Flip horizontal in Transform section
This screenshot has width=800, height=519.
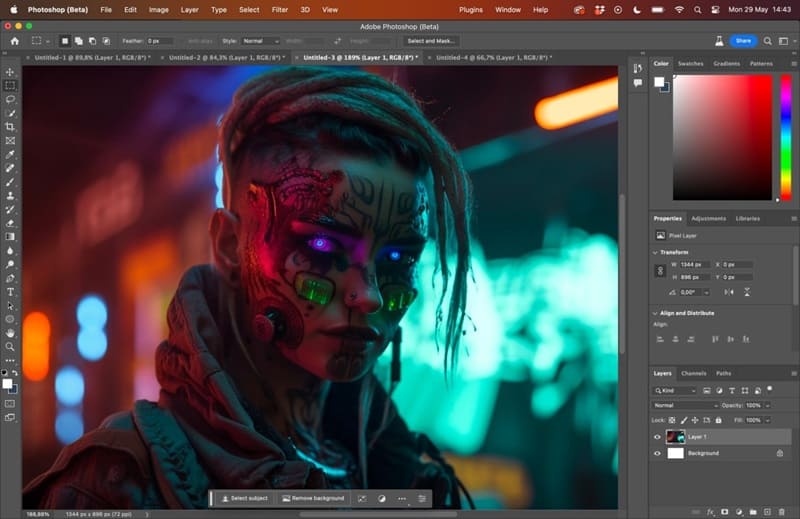[x=729, y=292]
